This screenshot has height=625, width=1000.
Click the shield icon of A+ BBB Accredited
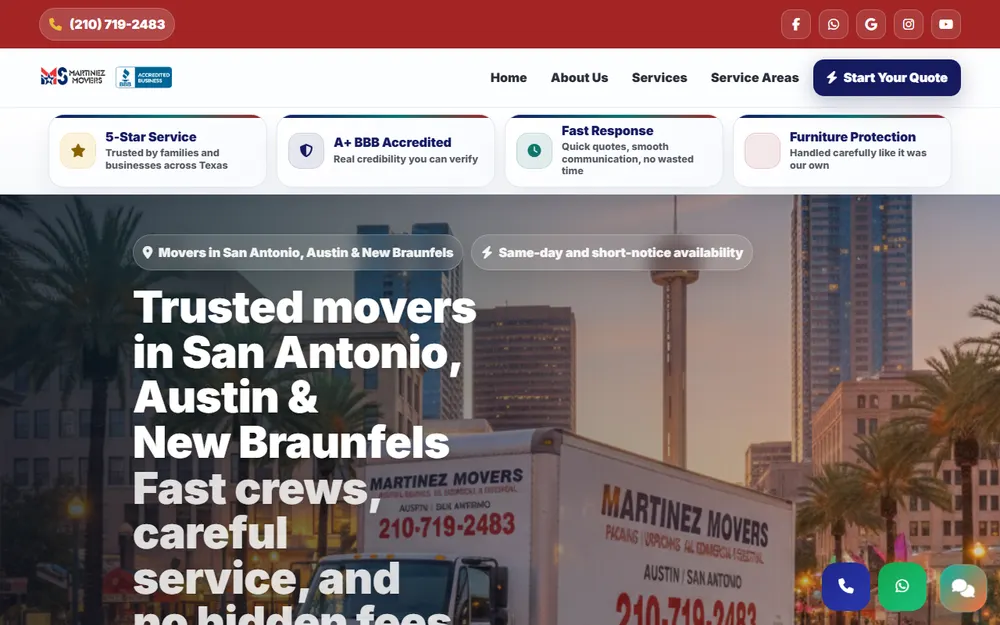click(x=306, y=151)
